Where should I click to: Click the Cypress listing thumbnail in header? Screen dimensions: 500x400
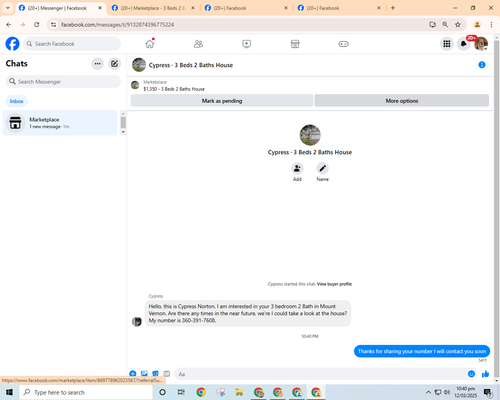pyautogui.click(x=139, y=65)
